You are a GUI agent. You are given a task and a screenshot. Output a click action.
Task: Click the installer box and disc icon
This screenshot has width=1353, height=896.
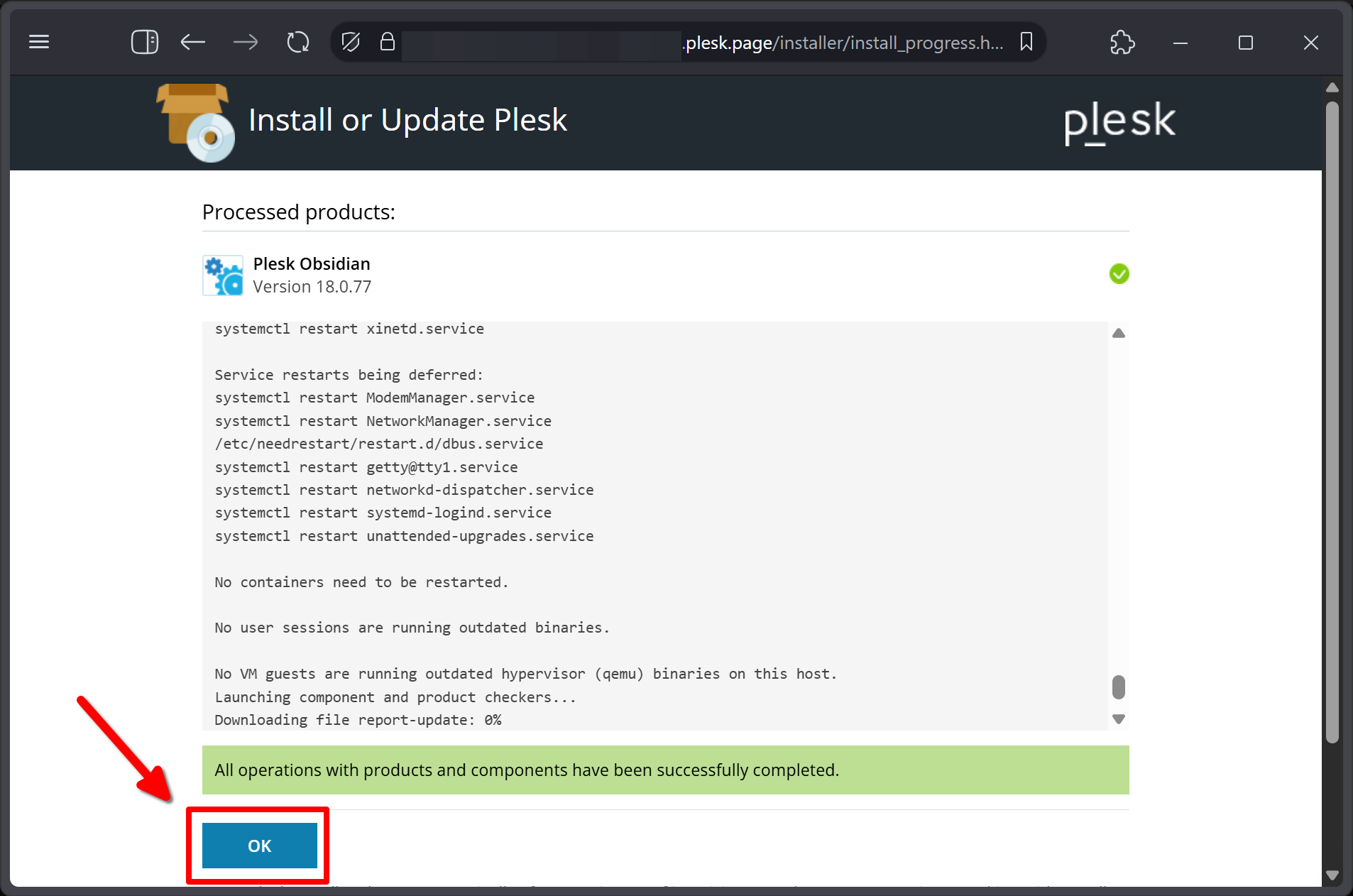[196, 123]
